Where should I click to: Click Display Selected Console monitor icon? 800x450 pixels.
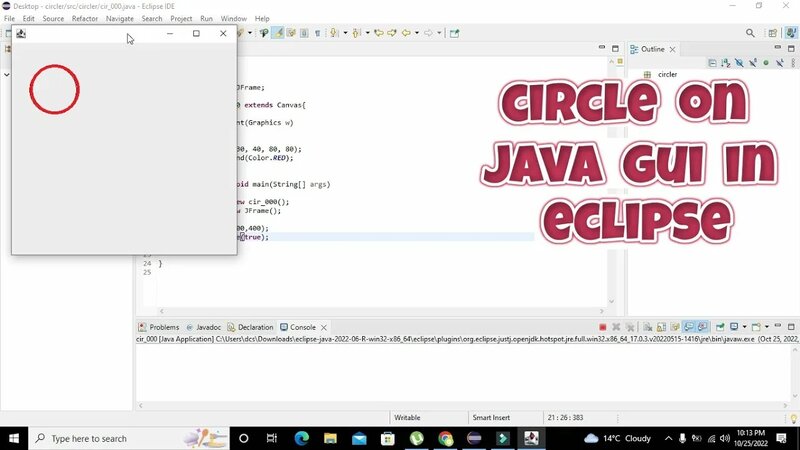click(734, 327)
